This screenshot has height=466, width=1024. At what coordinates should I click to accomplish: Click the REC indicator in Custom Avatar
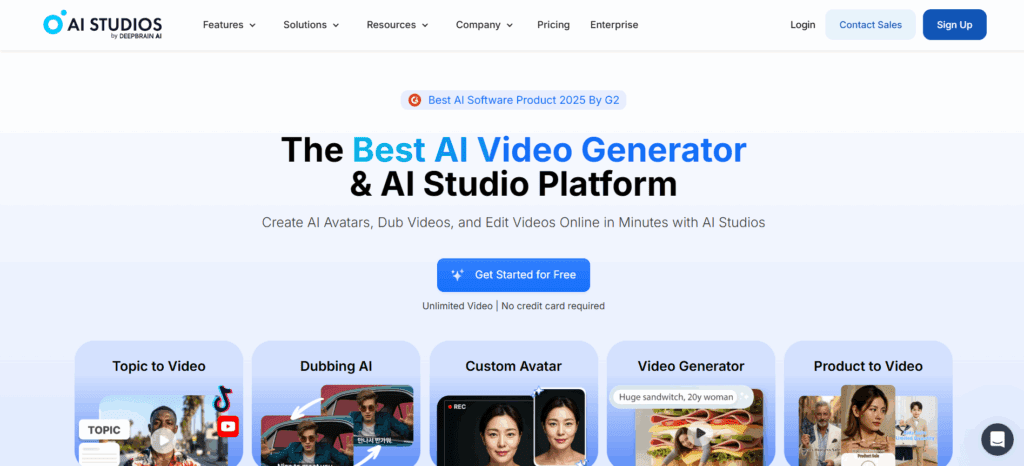click(x=456, y=406)
